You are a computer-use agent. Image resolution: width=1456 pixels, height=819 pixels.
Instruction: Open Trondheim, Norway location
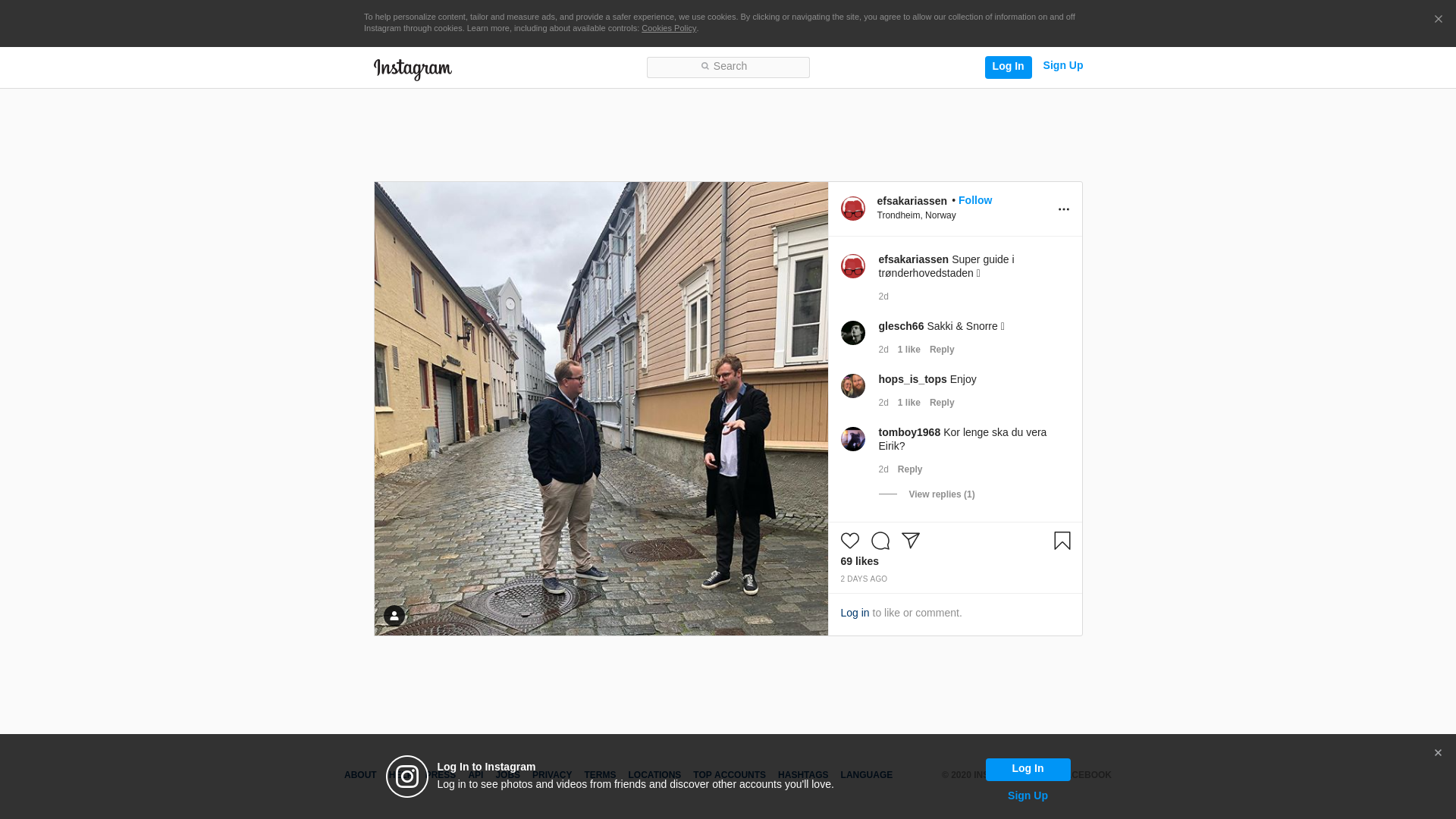[916, 215]
